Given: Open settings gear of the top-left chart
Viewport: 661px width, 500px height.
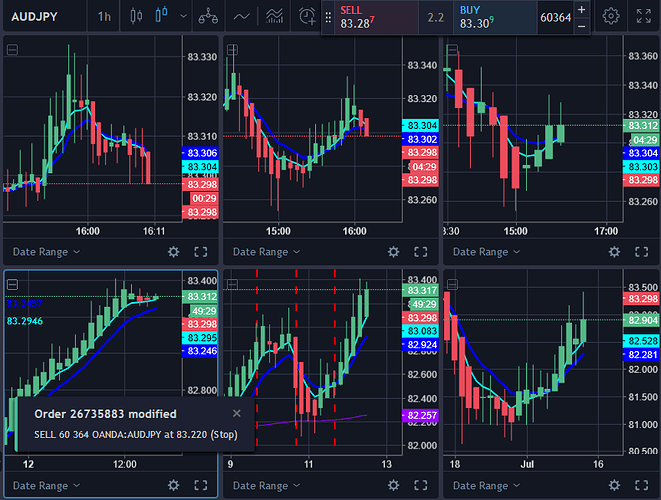Looking at the screenshot, I should [174, 252].
